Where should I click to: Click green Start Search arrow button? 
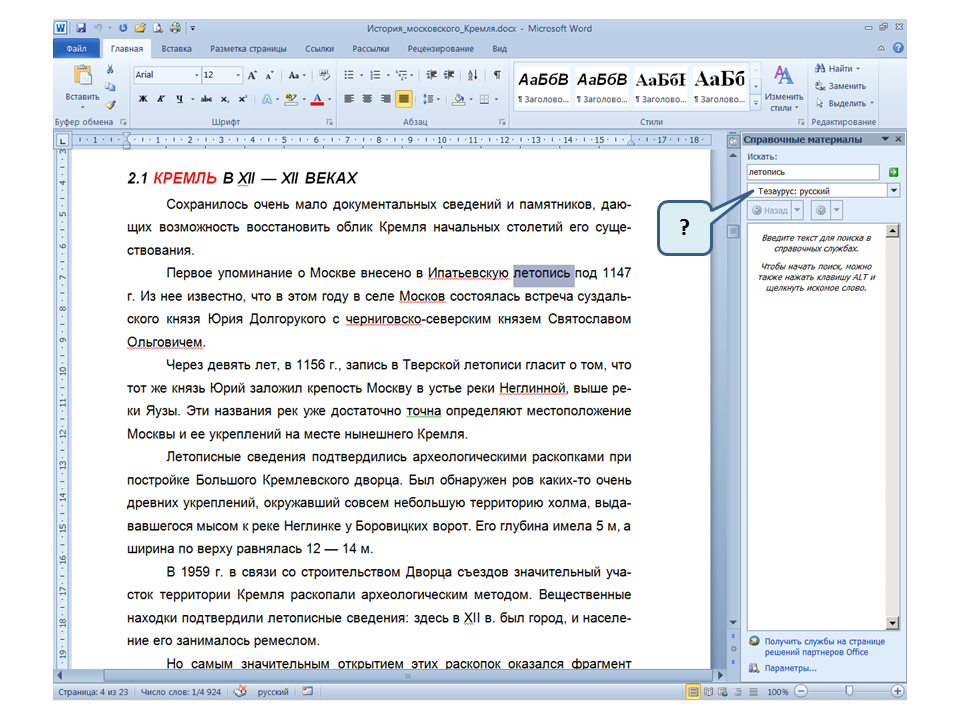893,172
